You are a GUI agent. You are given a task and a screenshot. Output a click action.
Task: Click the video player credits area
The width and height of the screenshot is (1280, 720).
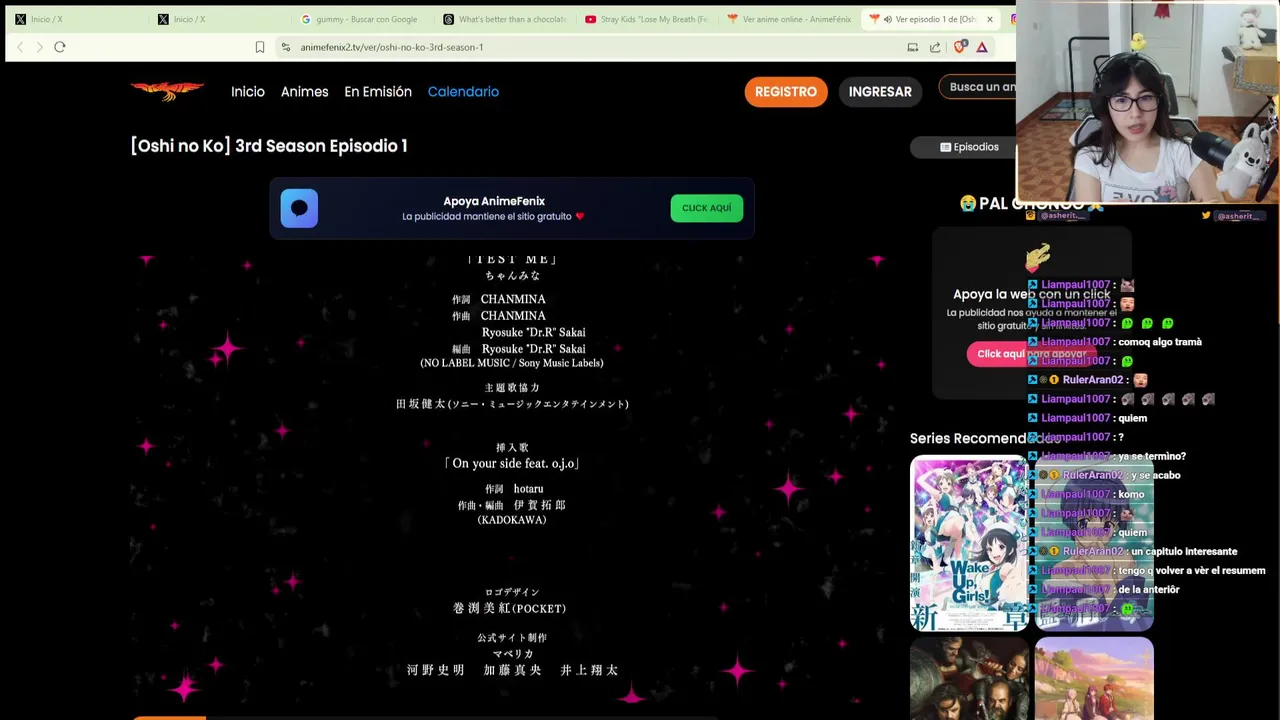[512, 480]
